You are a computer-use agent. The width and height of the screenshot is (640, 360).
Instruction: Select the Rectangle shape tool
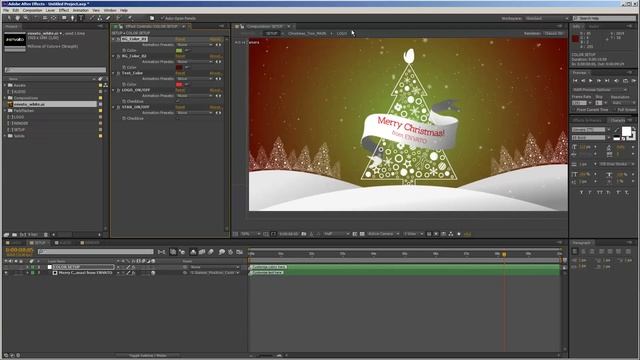click(x=64, y=18)
